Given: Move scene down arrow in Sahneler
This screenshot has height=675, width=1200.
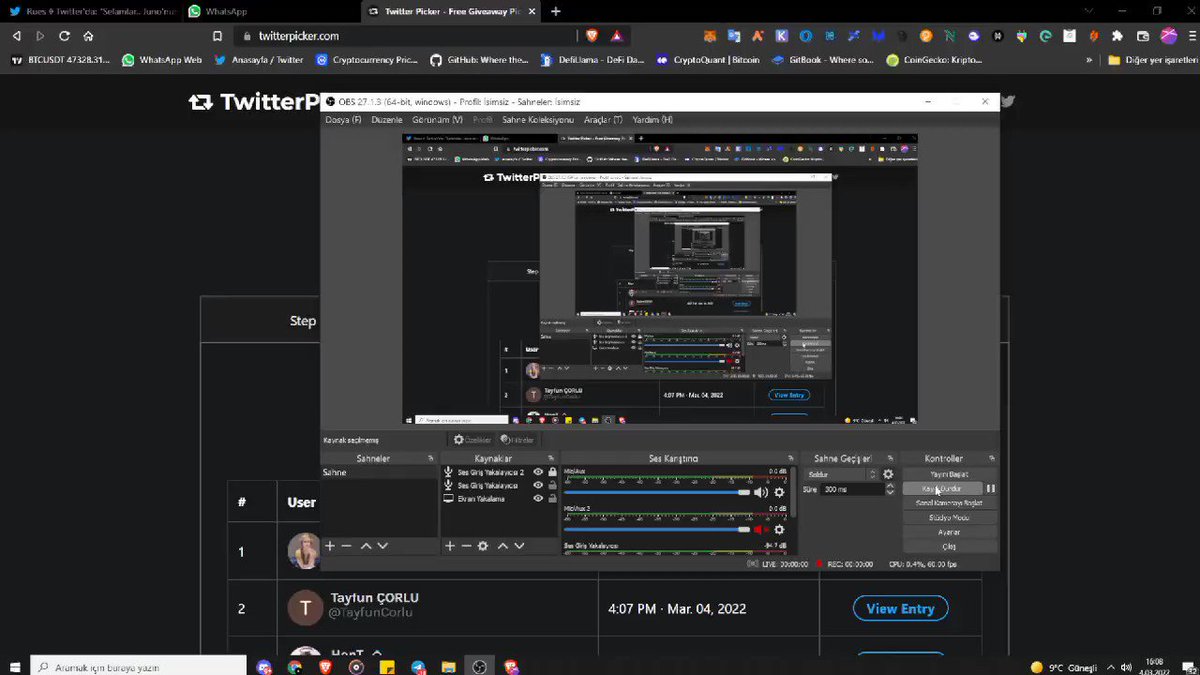Looking at the screenshot, I should point(382,546).
